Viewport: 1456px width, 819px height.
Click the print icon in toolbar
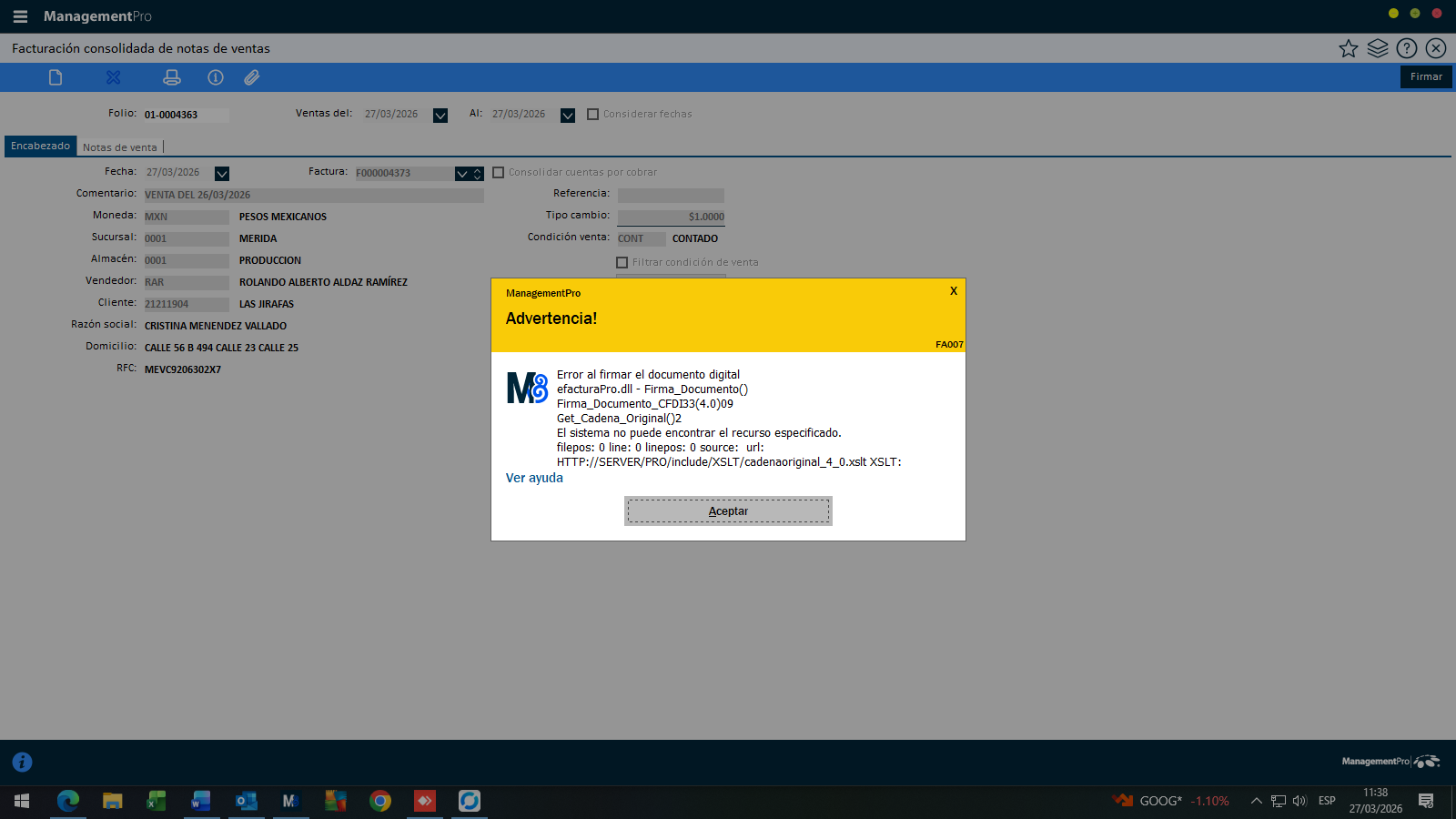[x=171, y=77]
